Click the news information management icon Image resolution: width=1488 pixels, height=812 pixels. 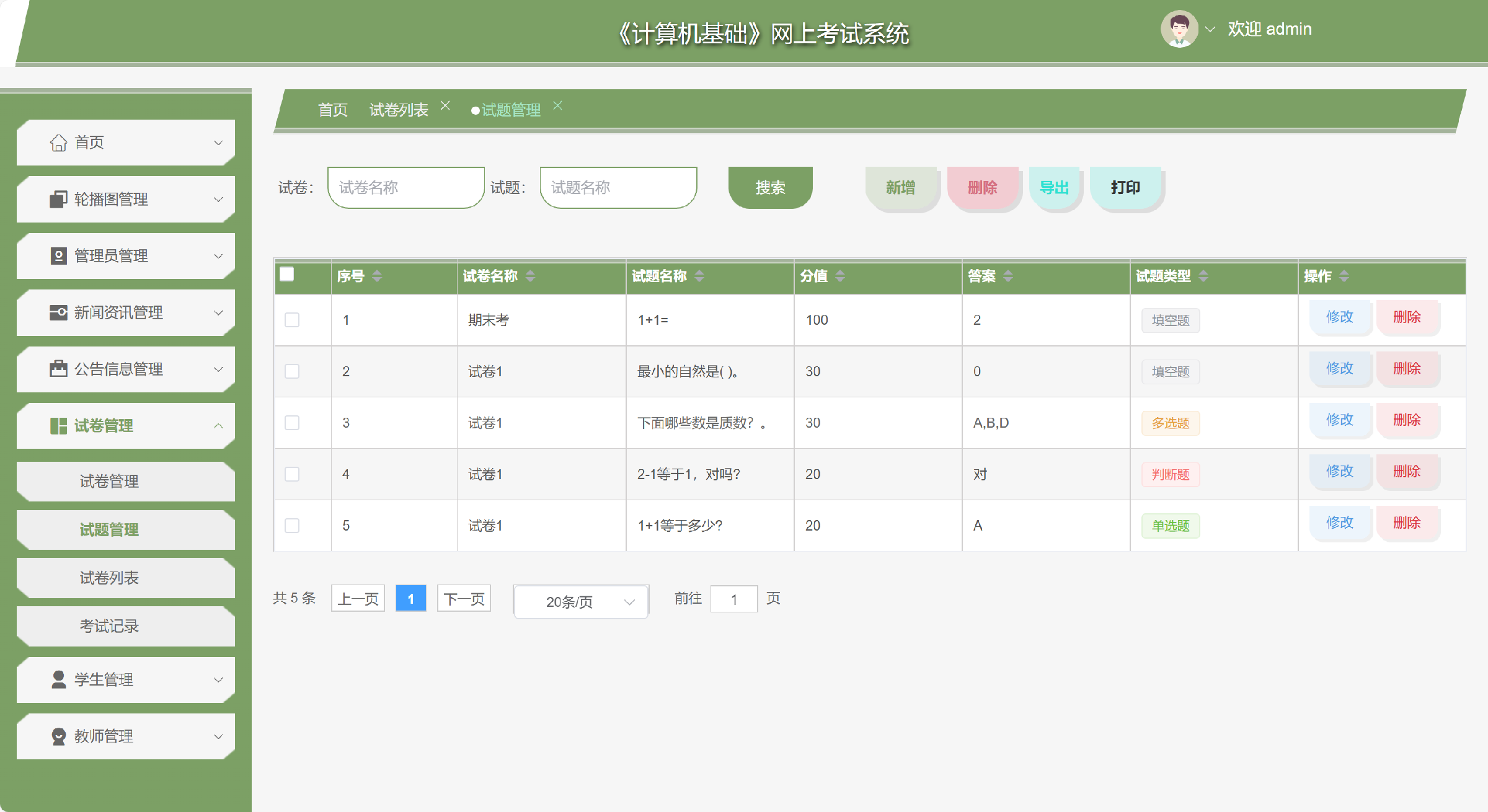click(x=58, y=312)
